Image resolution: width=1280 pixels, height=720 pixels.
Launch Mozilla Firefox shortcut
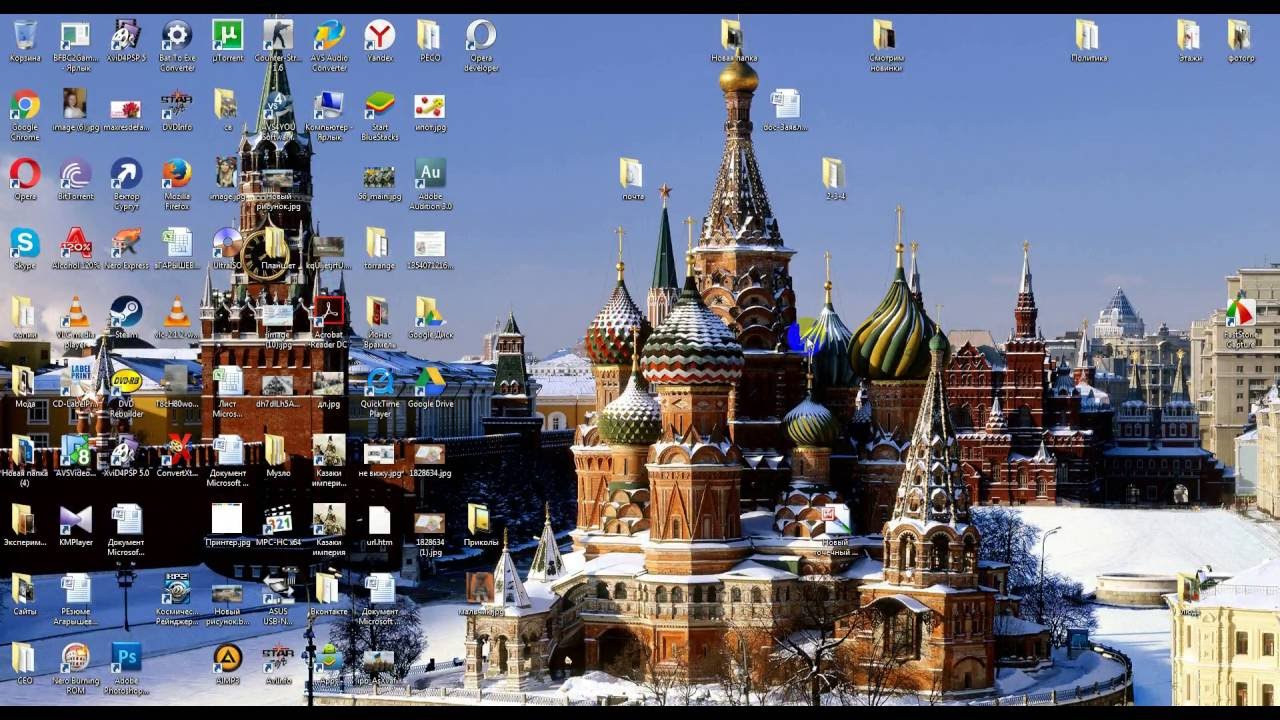(x=177, y=174)
